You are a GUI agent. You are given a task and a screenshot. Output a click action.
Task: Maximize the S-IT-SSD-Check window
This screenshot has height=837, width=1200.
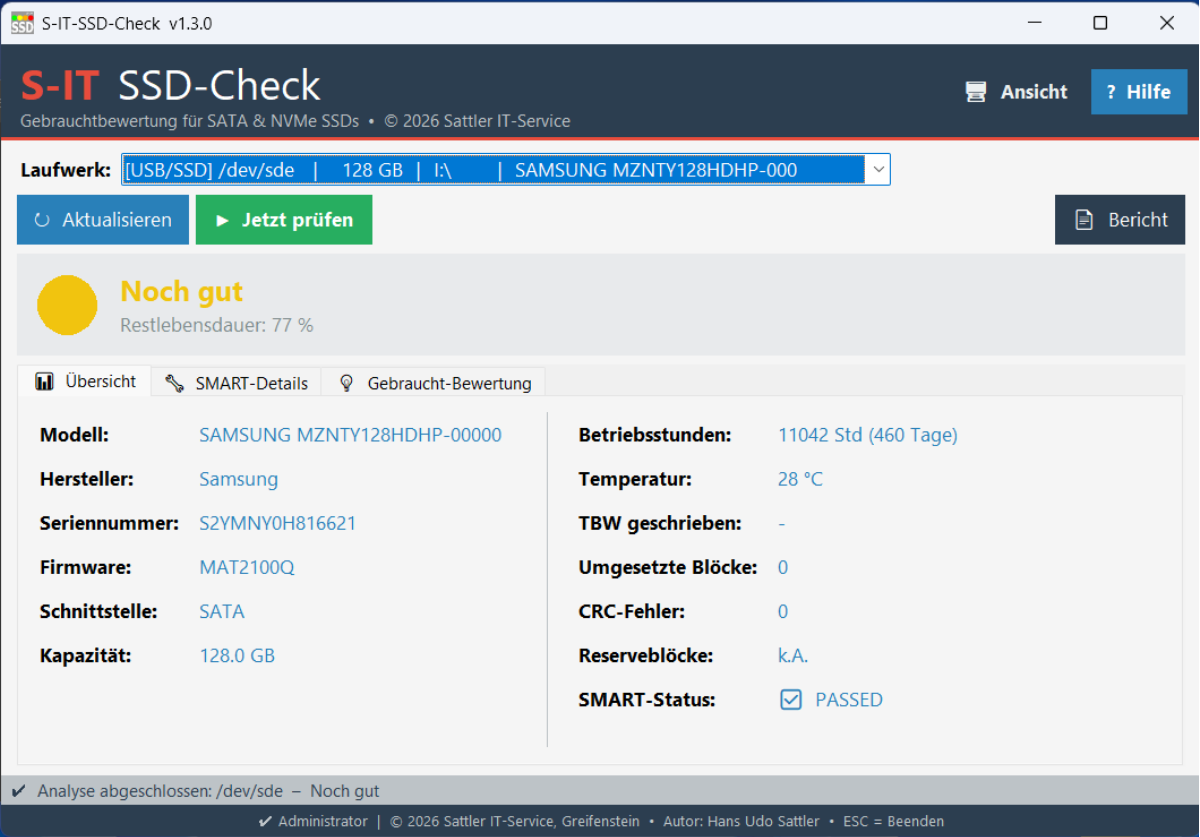[1100, 23]
